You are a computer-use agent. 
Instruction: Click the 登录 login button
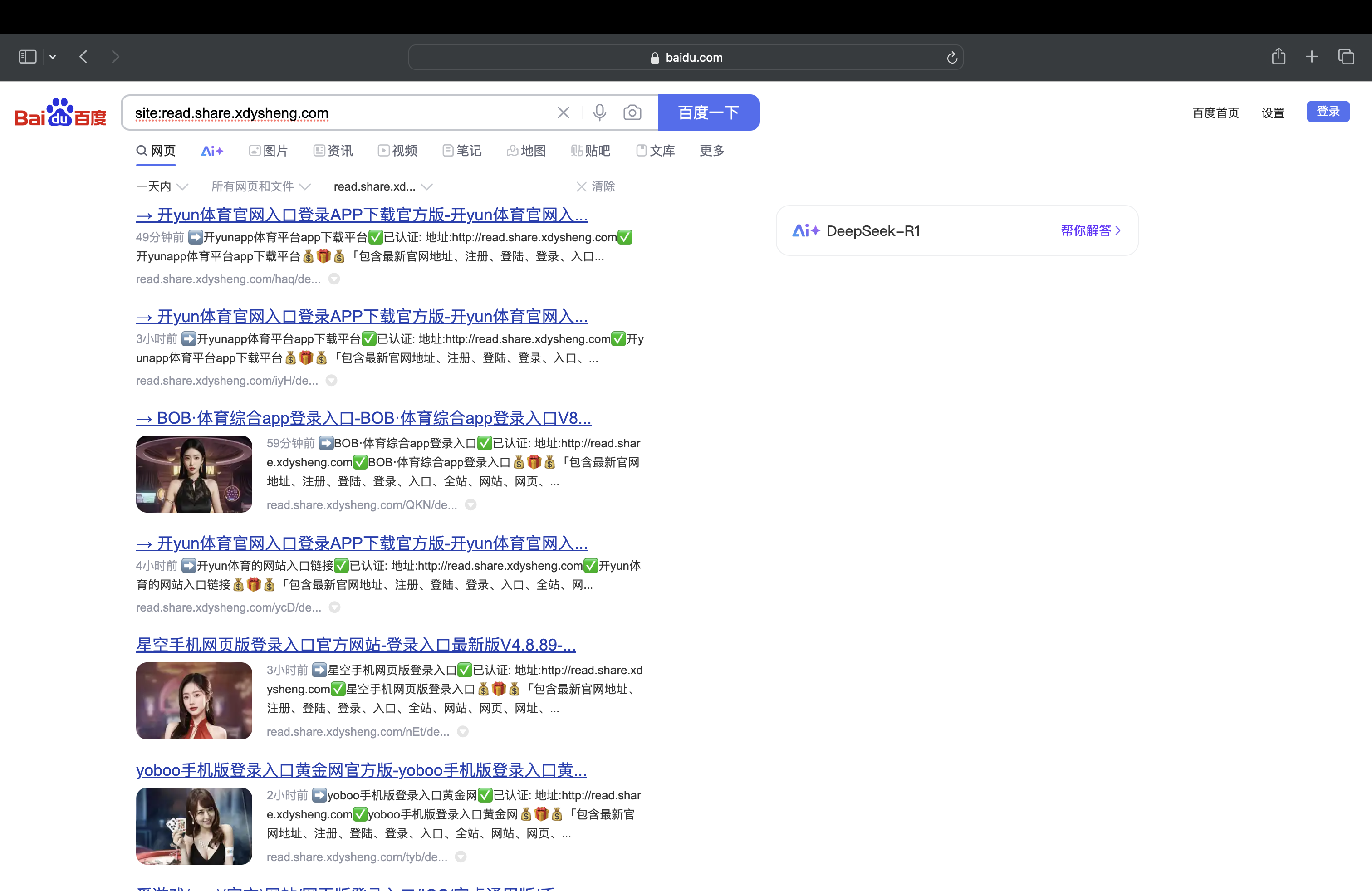tap(1328, 111)
